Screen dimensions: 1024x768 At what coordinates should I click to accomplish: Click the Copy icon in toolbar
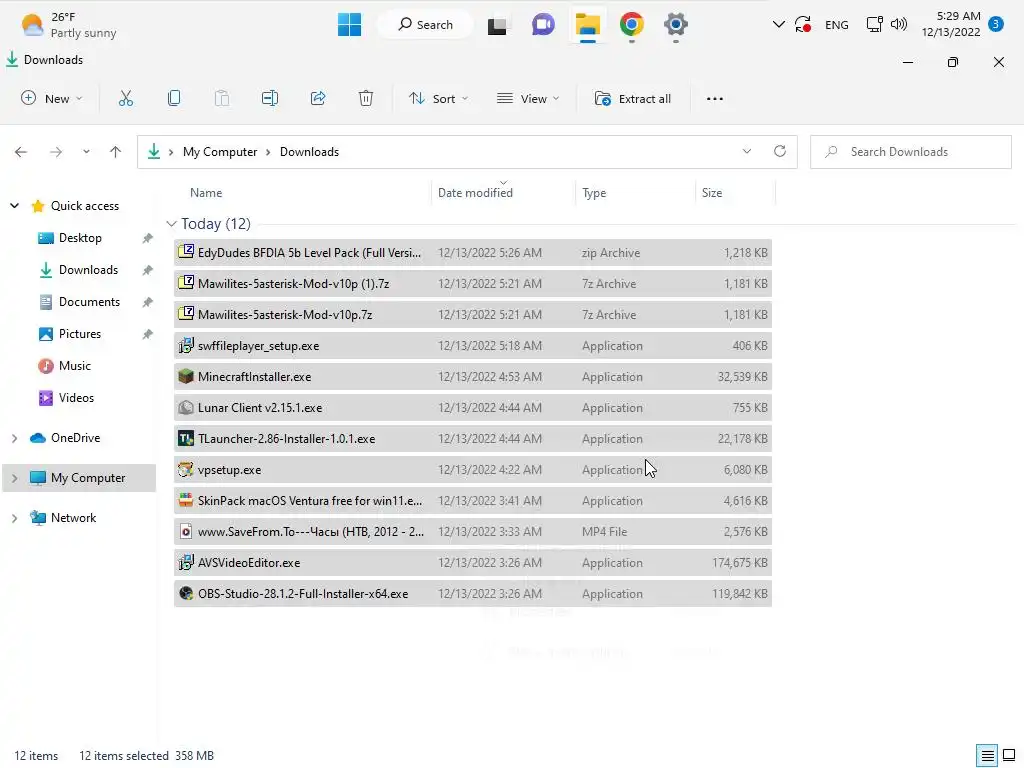pyautogui.click(x=174, y=99)
